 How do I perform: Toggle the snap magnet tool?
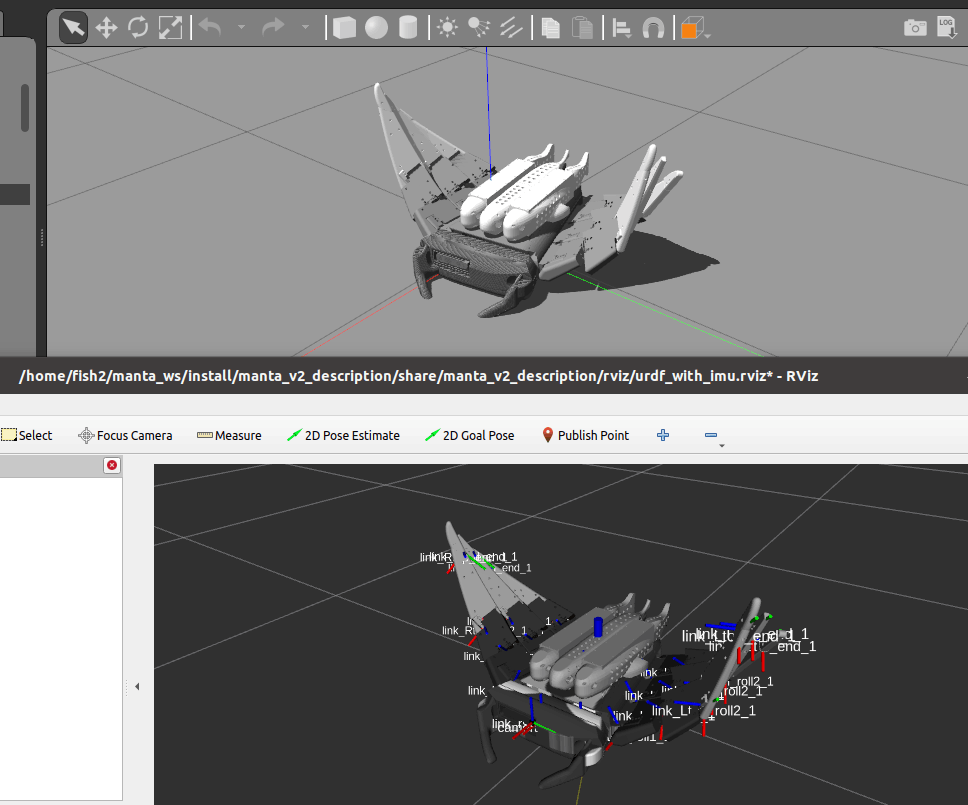[x=653, y=28]
